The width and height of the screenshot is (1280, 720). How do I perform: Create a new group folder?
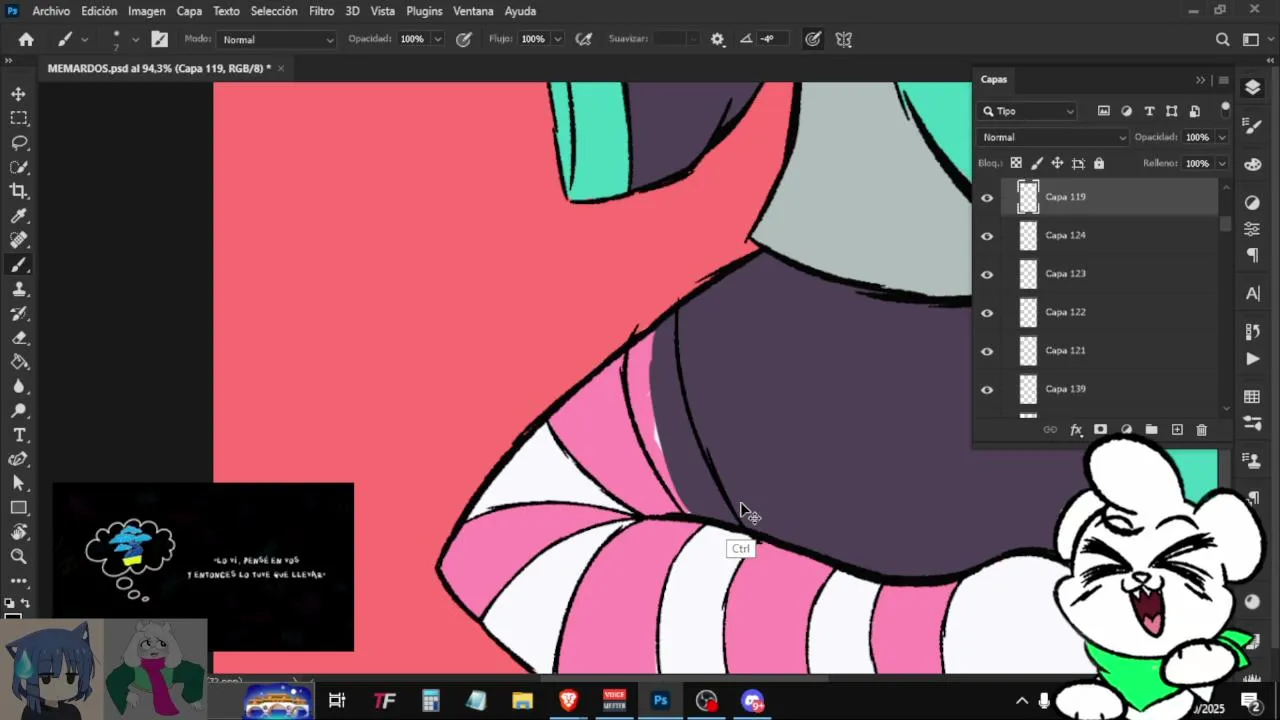(x=1151, y=430)
